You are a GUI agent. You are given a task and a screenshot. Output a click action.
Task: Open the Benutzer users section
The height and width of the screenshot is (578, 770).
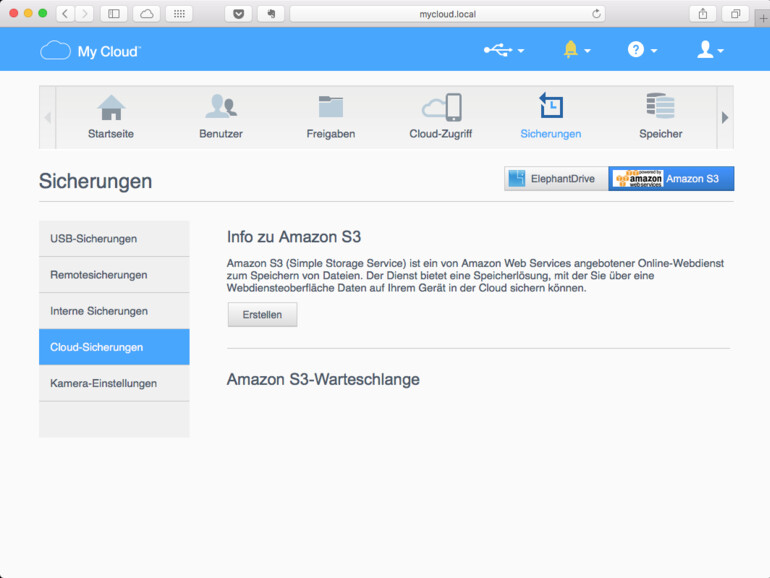pos(221,117)
